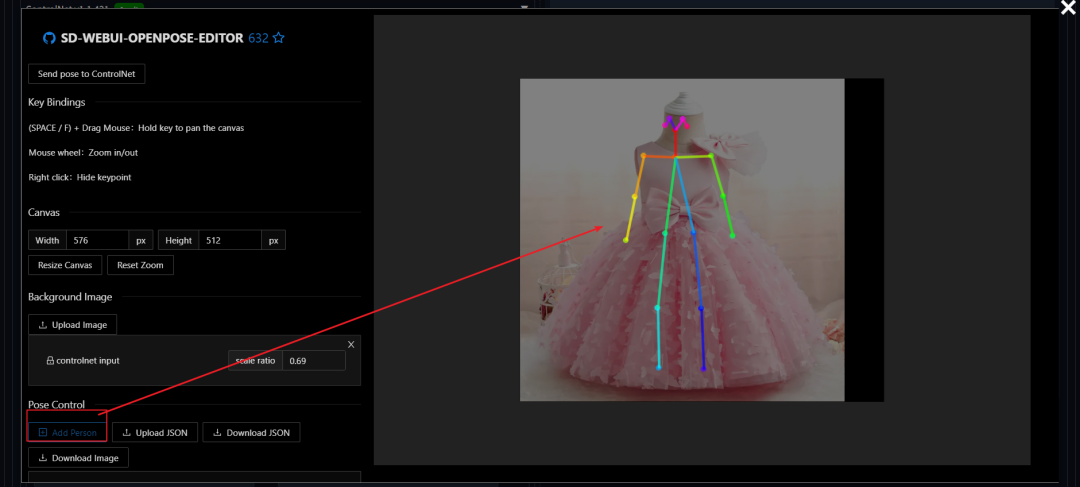Click the Key Bindings heading
Viewport: 1080px width, 487px height.
click(56, 102)
